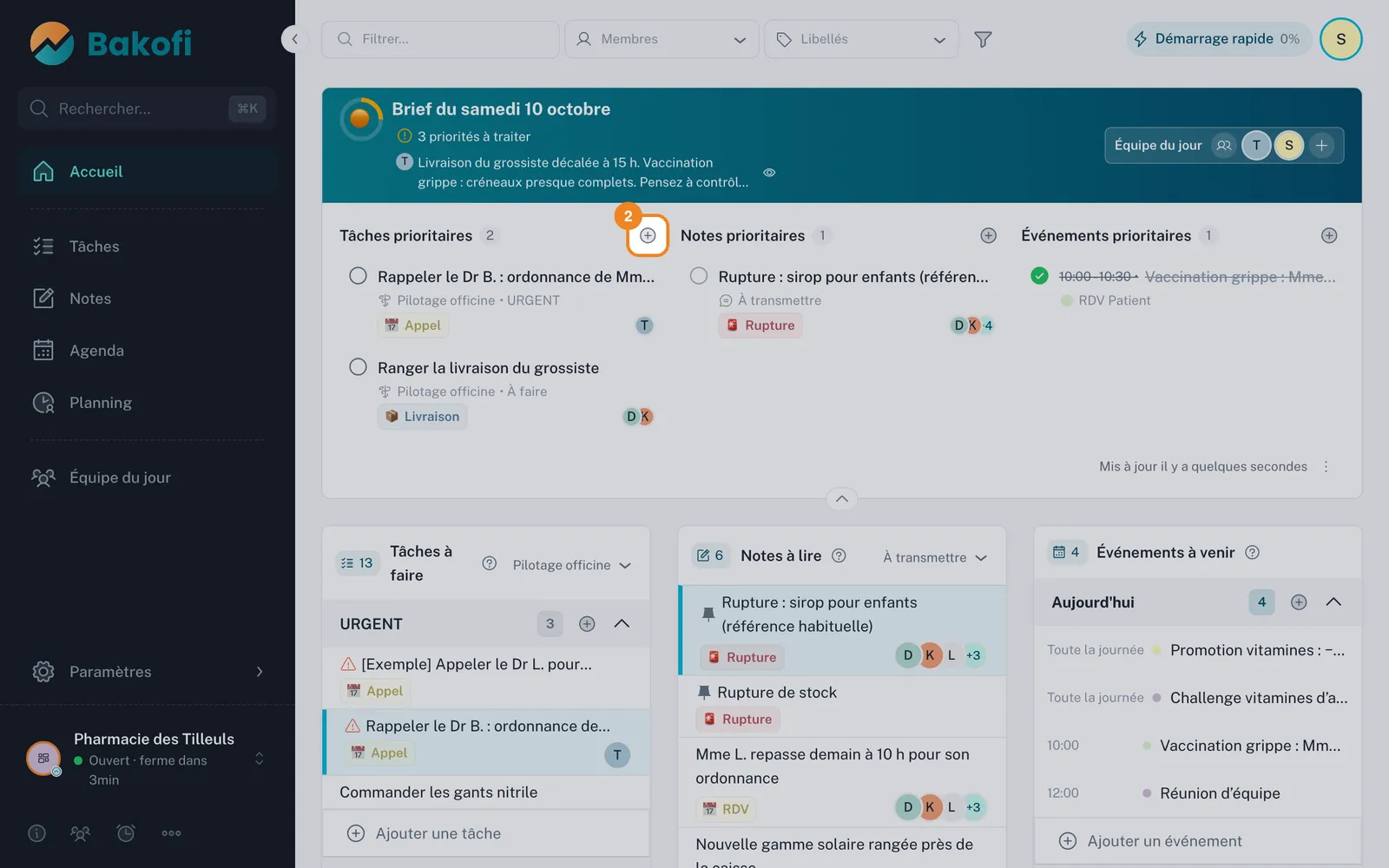Open À transmettre dropdown
This screenshot has height=868, width=1389.
[936, 557]
